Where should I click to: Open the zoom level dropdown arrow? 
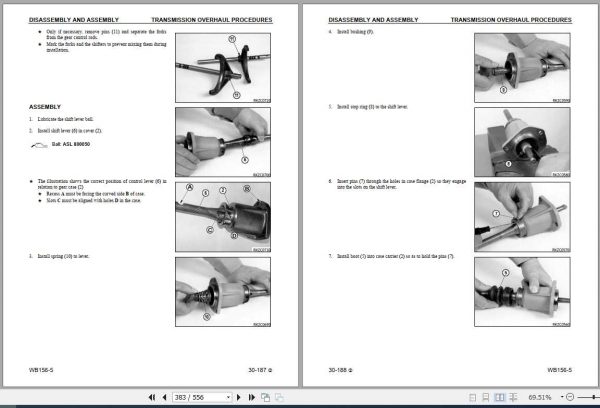(x=562, y=397)
